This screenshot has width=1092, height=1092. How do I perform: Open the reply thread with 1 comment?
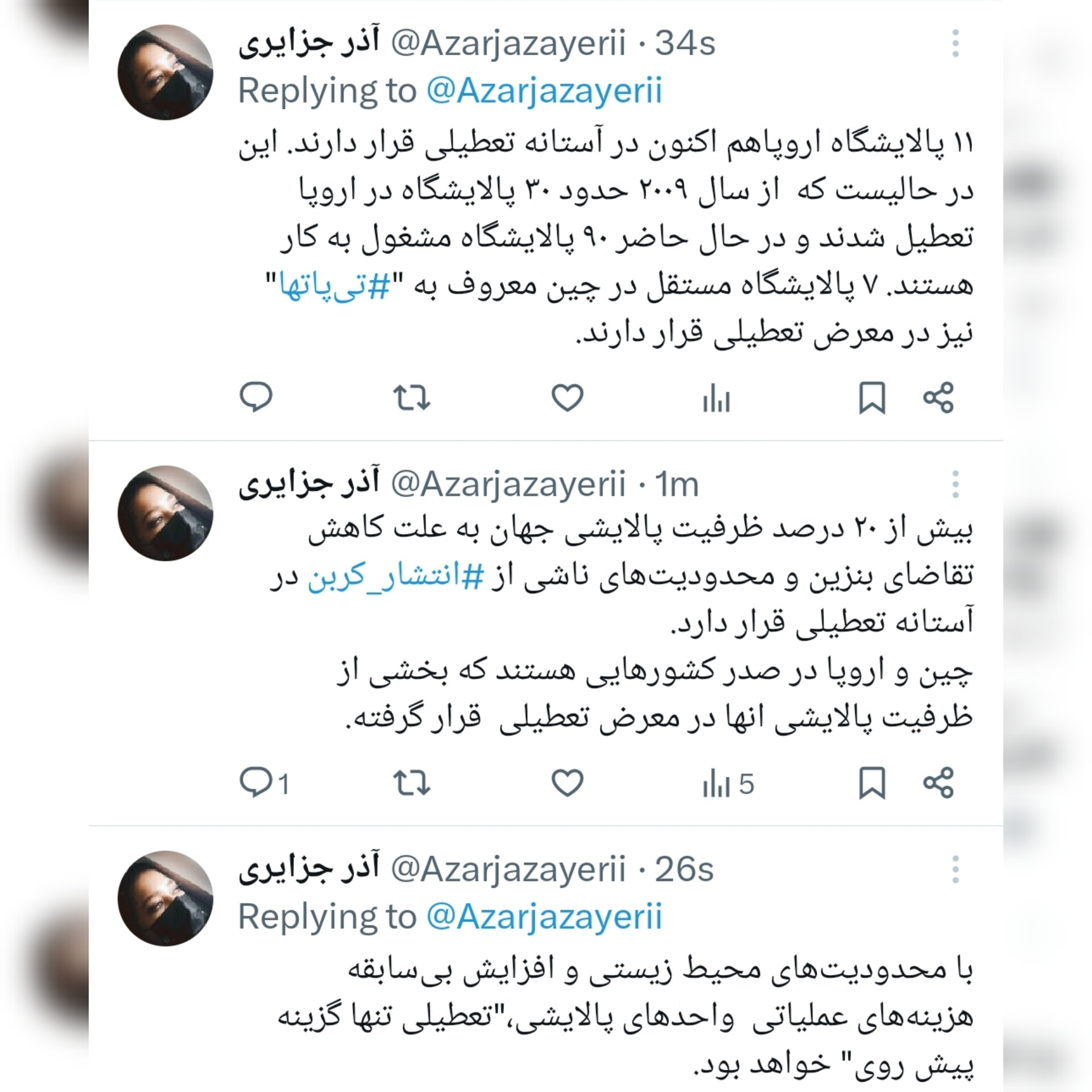pyautogui.click(x=264, y=783)
